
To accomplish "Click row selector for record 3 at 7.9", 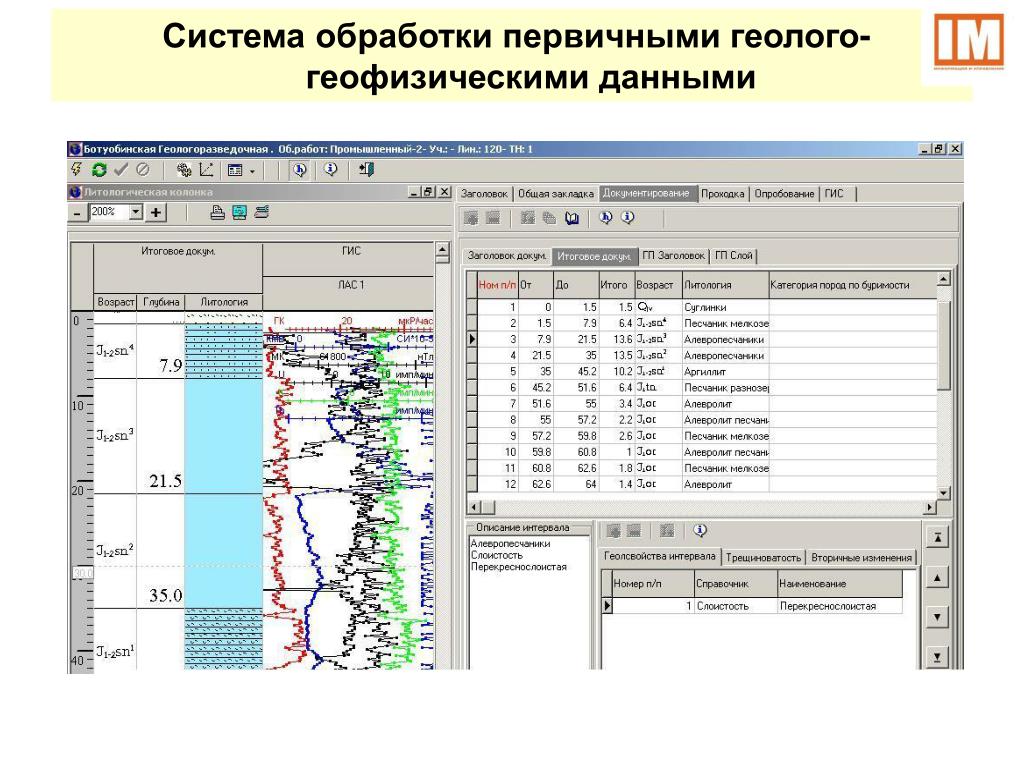I will pyautogui.click(x=472, y=340).
